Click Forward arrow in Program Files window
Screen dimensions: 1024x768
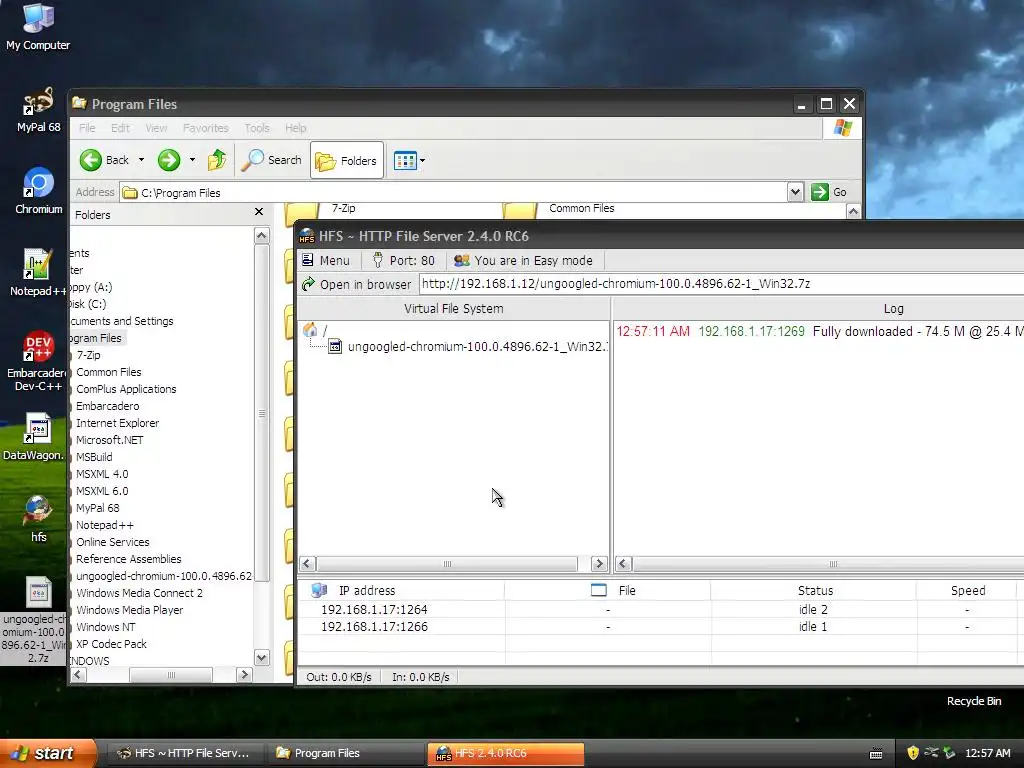point(168,160)
